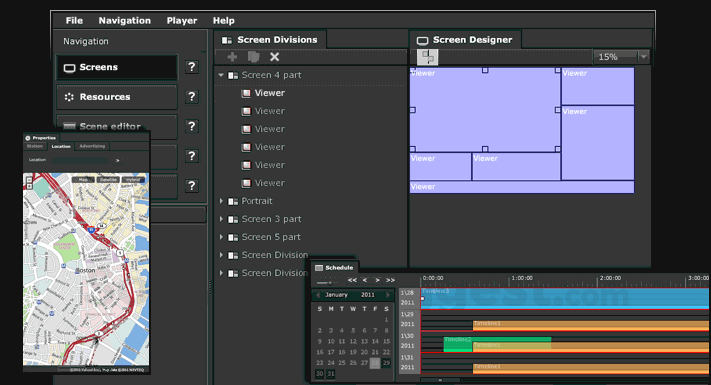Screen dimensions: 711x385
Task: Select January 29 in the calendar
Action: click(386, 363)
